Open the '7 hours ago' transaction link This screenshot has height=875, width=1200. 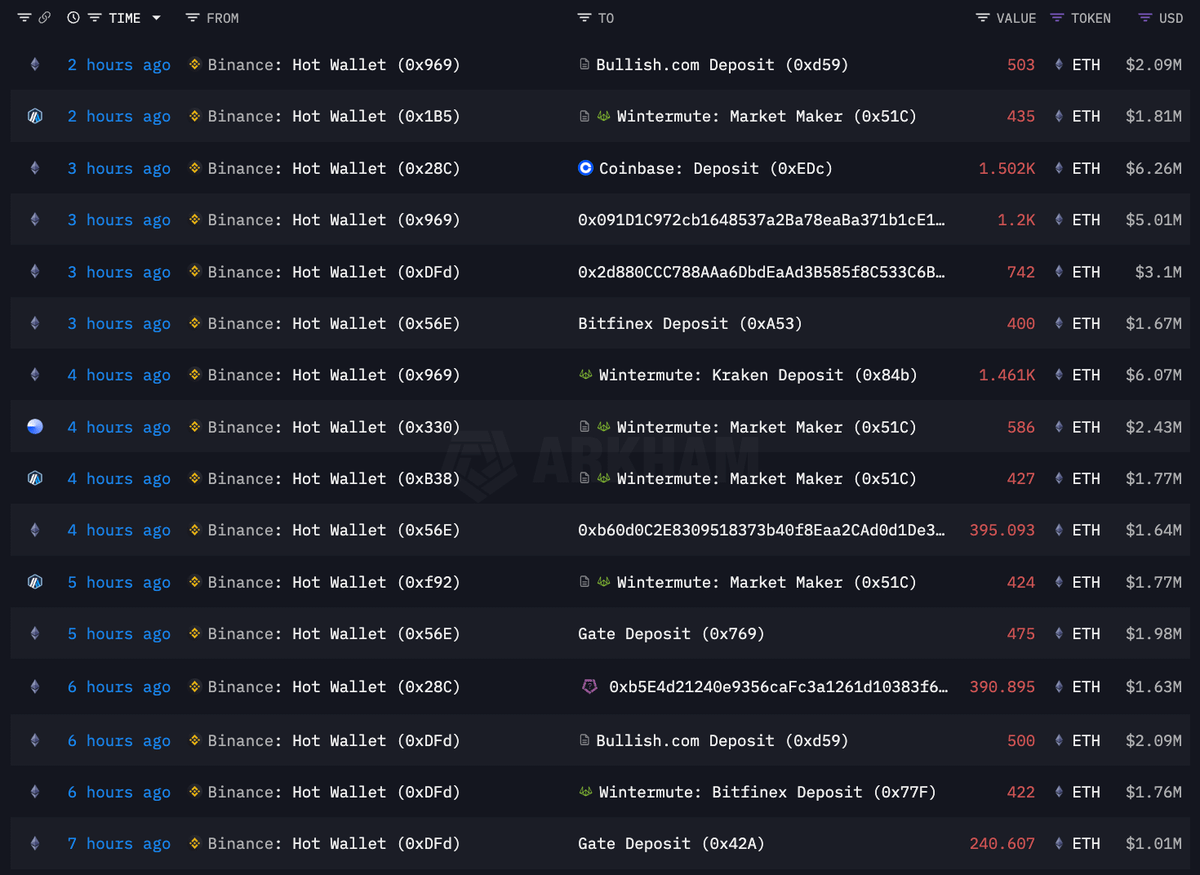119,844
